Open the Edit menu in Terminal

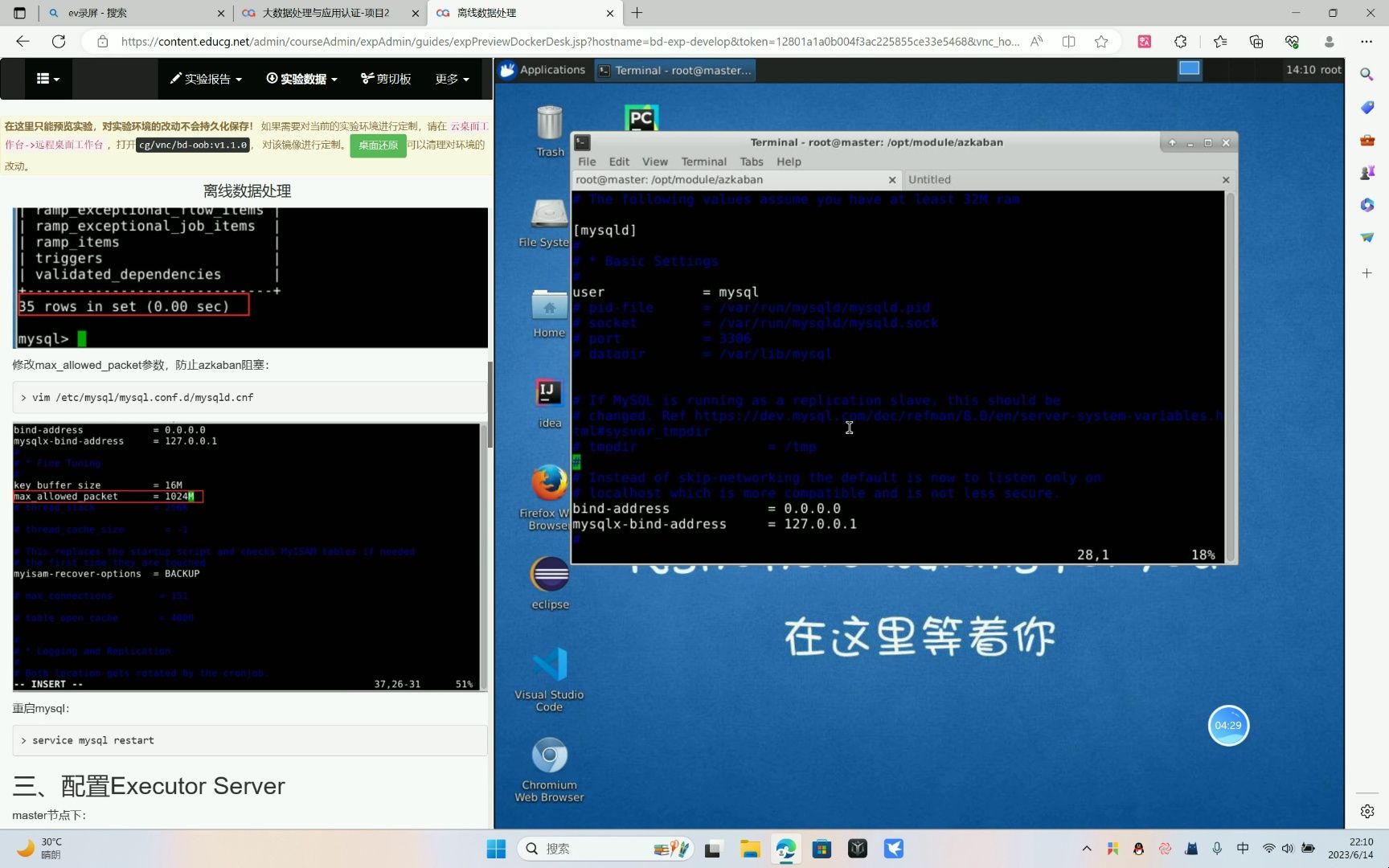[x=619, y=162]
